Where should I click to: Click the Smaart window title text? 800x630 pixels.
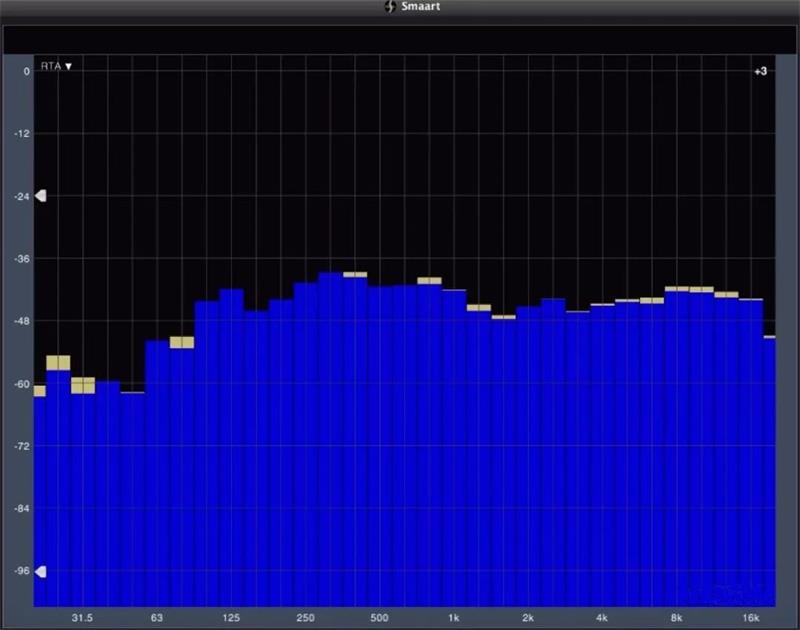[419, 8]
